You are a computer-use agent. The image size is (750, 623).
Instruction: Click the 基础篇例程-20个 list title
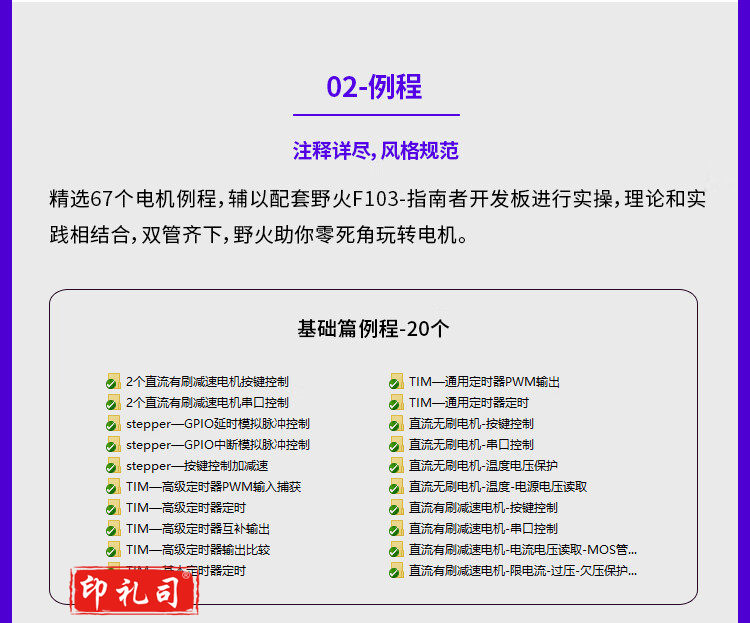[x=373, y=329]
